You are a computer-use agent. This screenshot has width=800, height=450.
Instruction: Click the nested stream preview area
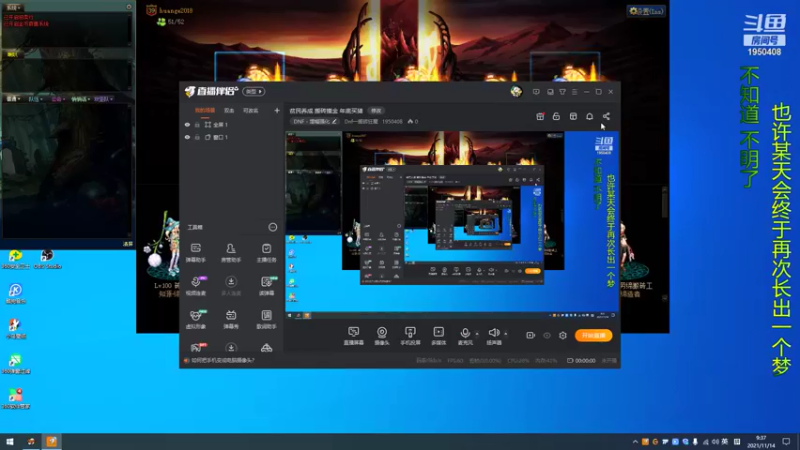click(452, 222)
